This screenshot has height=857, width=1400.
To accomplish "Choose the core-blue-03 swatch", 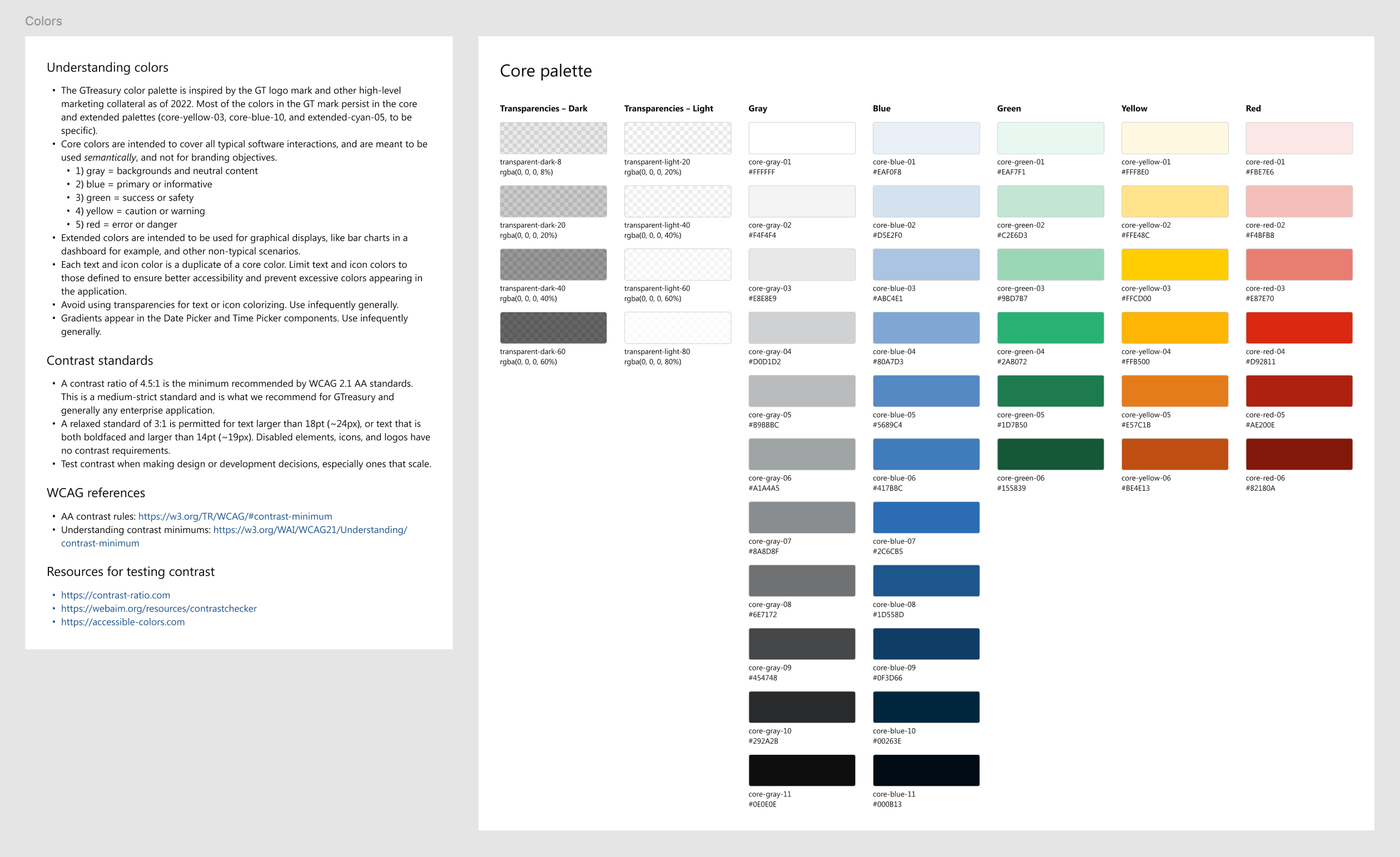I will point(926,265).
